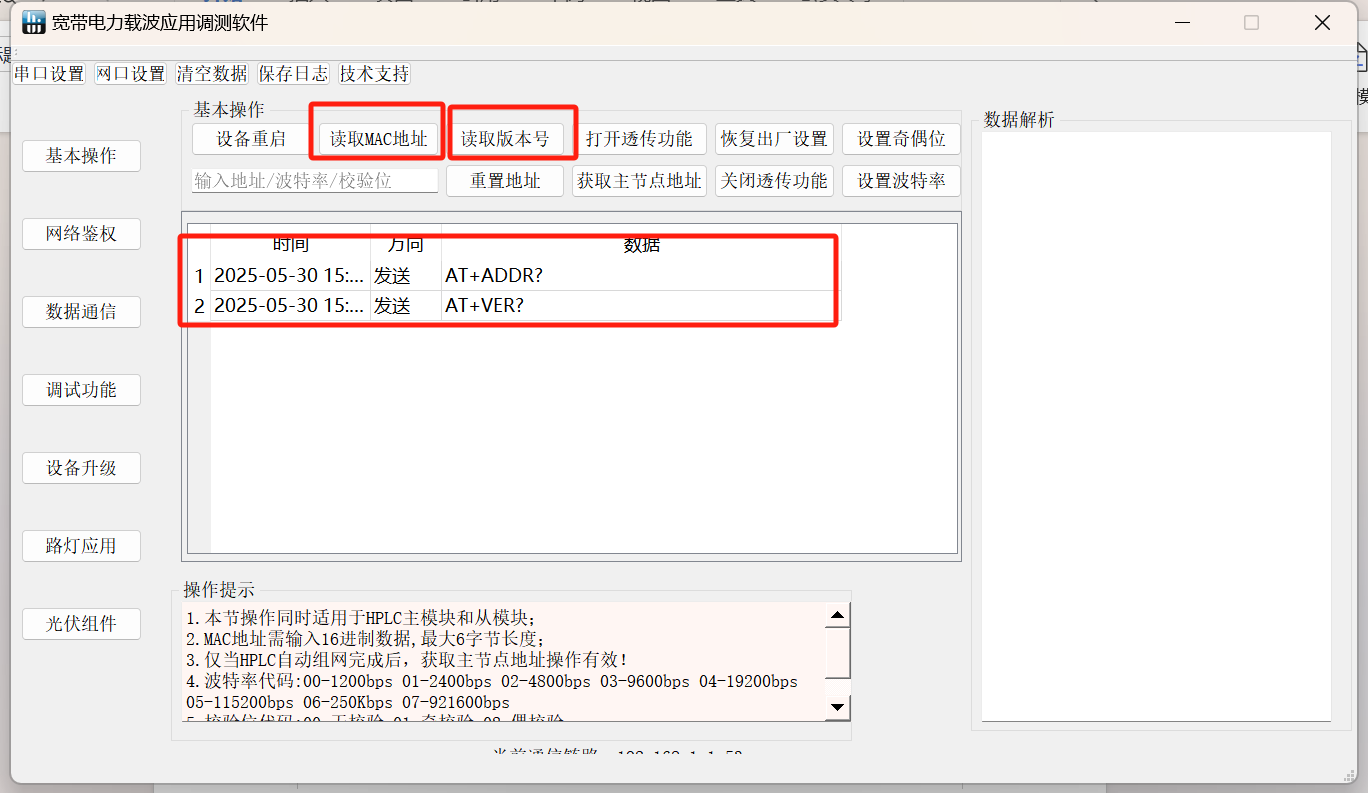This screenshot has height=793, width=1368.
Task: Restore factory settings with 恢复出厂设置
Action: click(x=774, y=139)
